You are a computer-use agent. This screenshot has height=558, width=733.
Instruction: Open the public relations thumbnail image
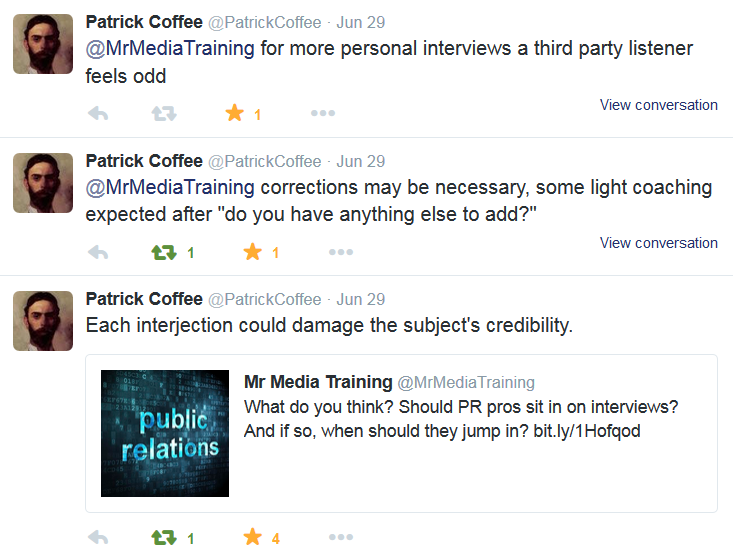click(x=165, y=433)
